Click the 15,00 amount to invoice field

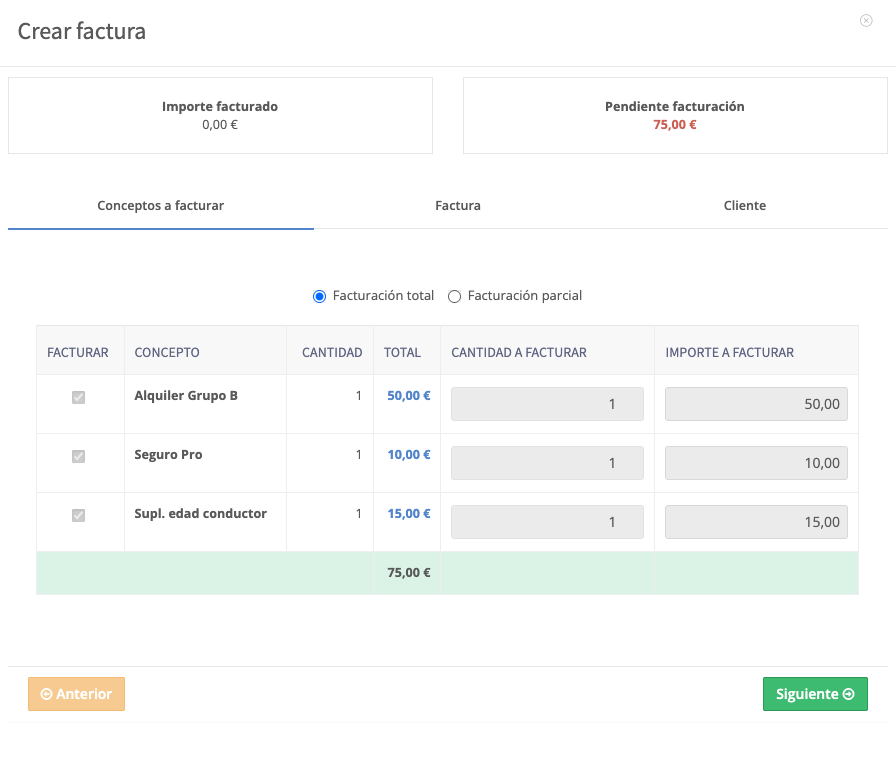tap(756, 522)
